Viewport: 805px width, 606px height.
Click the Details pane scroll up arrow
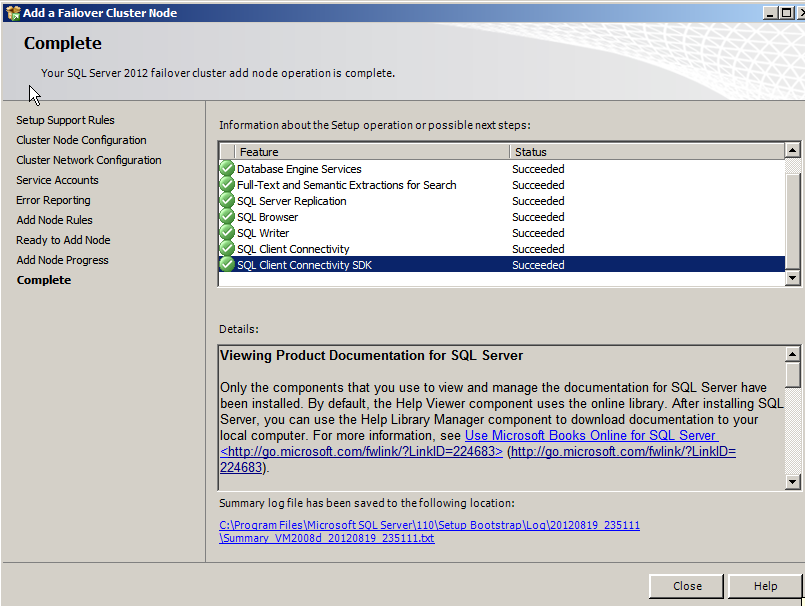792,354
